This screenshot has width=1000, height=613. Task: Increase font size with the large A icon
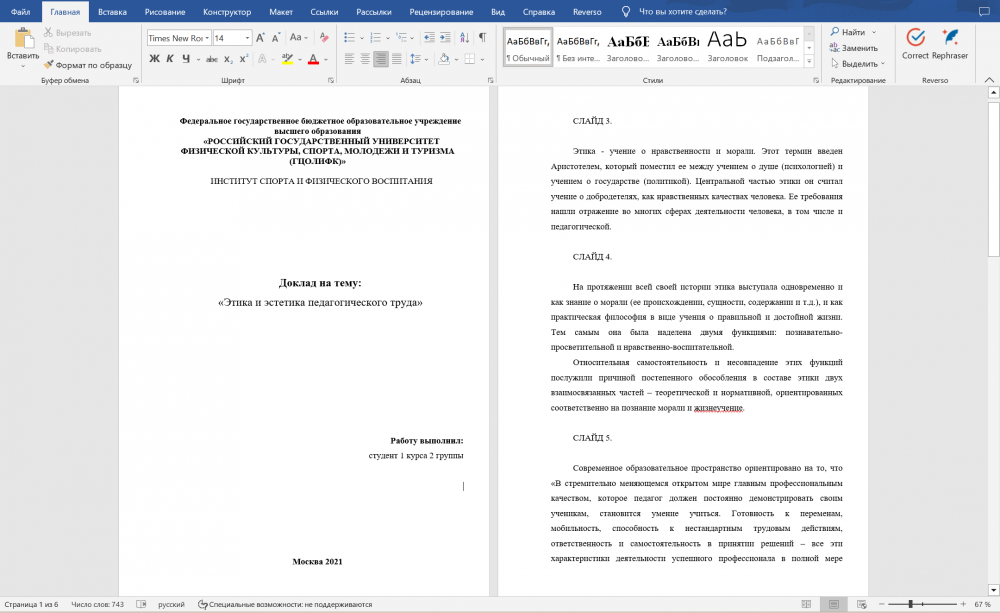click(x=260, y=38)
